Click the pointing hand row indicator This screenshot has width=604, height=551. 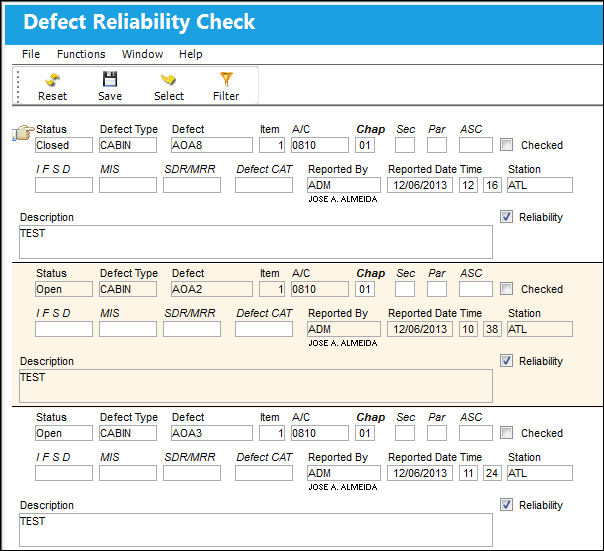23,133
